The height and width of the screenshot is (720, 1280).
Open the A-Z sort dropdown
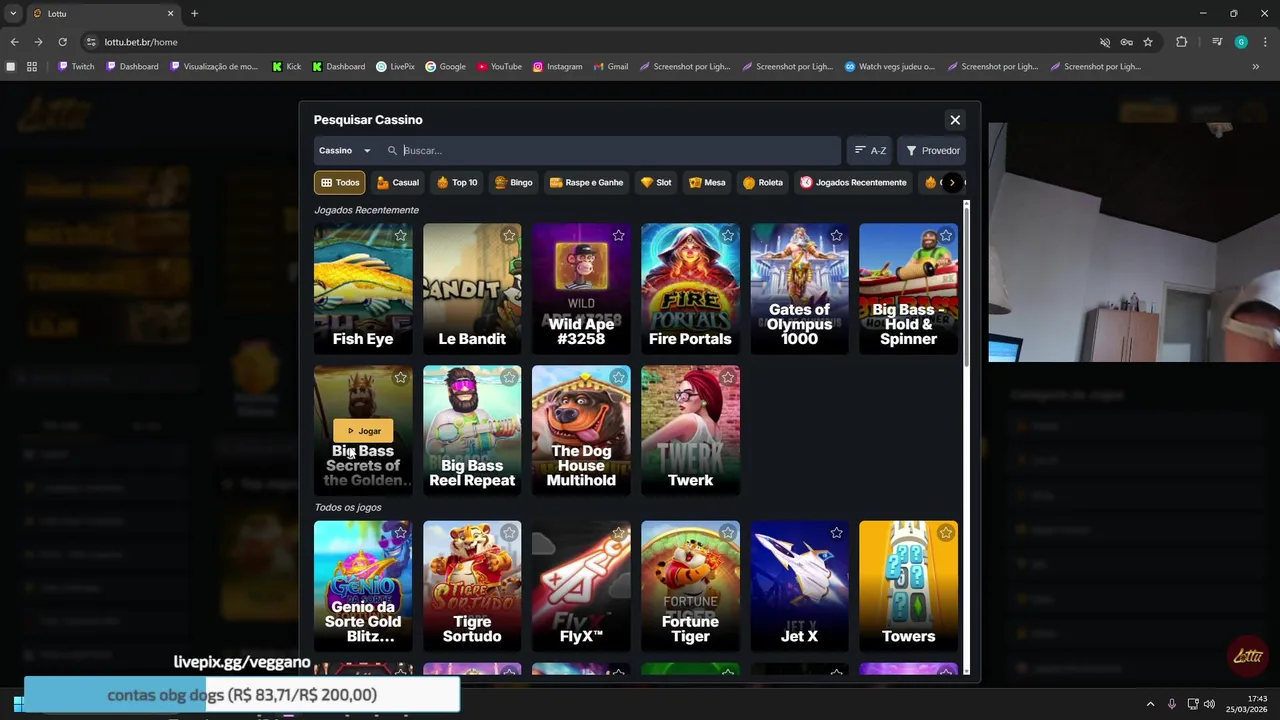869,151
